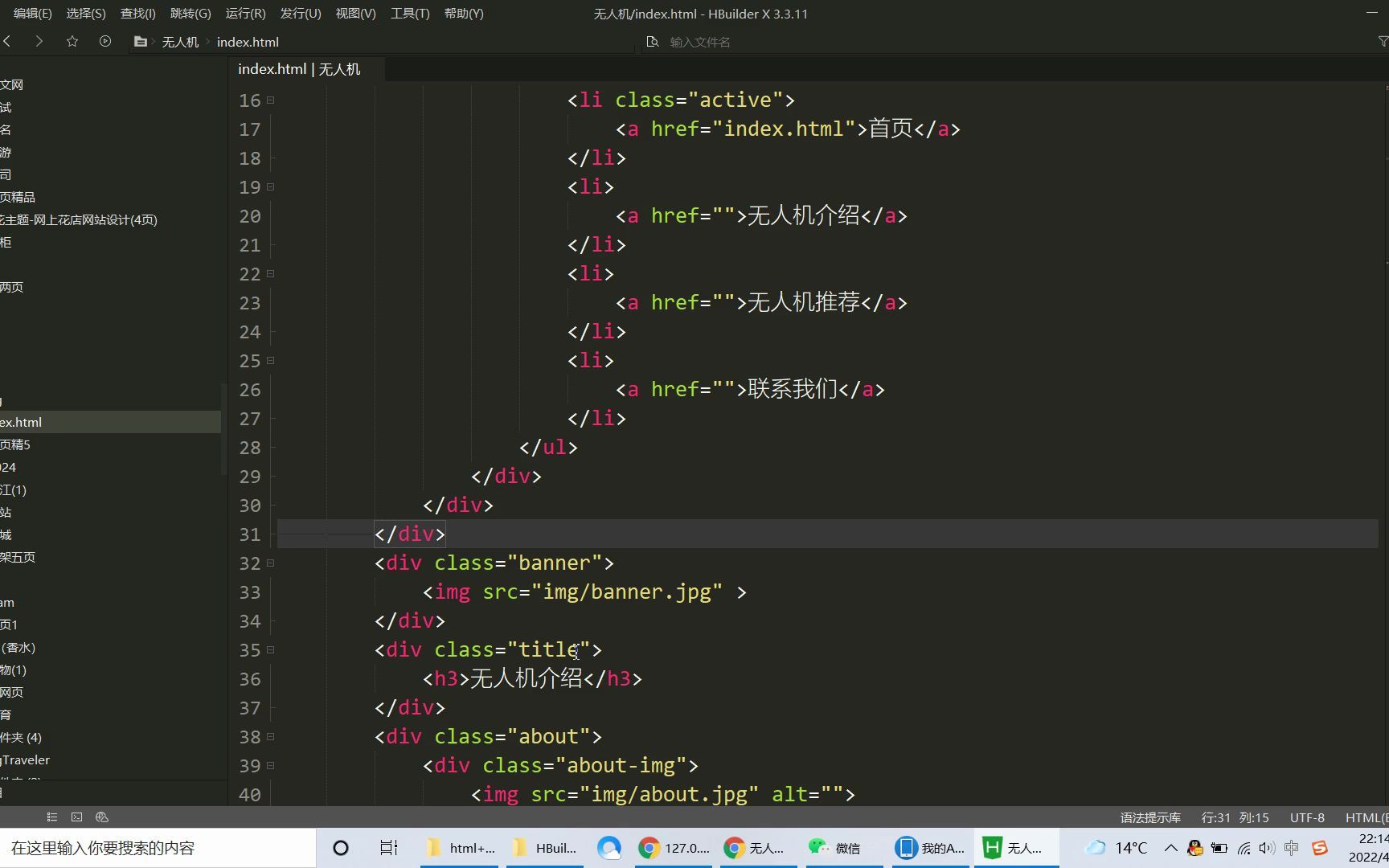Screen dimensions: 1389x868
Task: Click the Sogou input method S icon
Action: tap(1319, 848)
